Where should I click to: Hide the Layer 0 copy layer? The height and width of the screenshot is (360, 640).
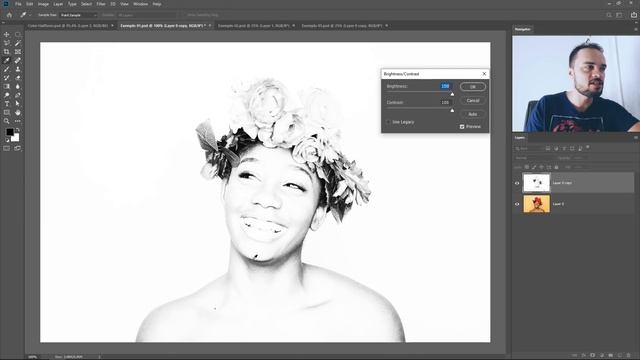(x=517, y=183)
